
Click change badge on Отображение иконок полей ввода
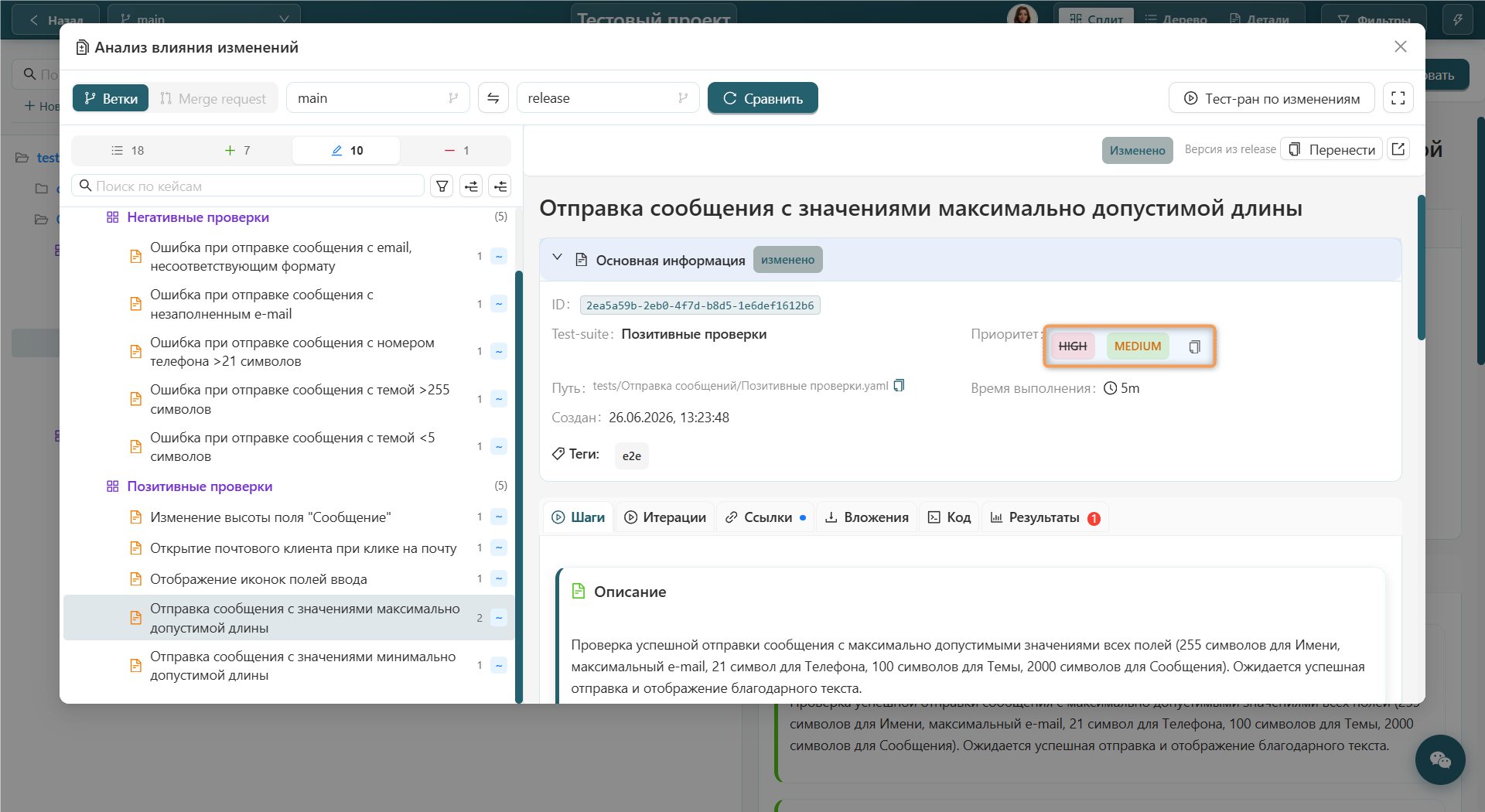click(x=499, y=578)
